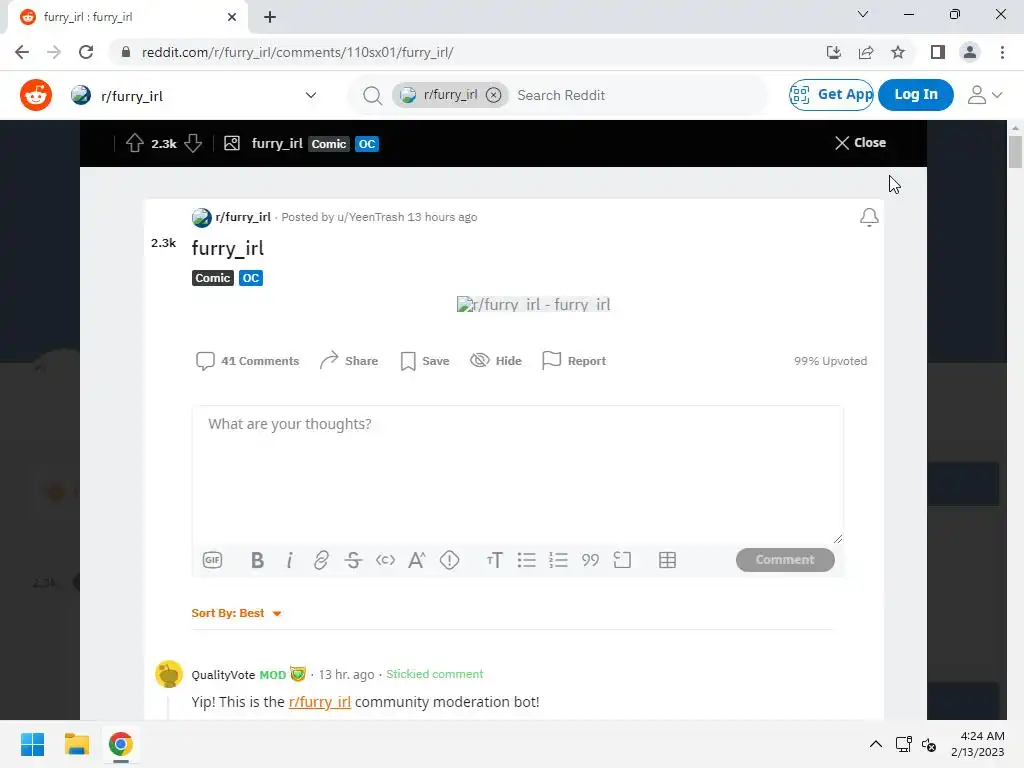This screenshot has height=768, width=1024.
Task: Open Chrome profile icon
Action: coord(970,52)
